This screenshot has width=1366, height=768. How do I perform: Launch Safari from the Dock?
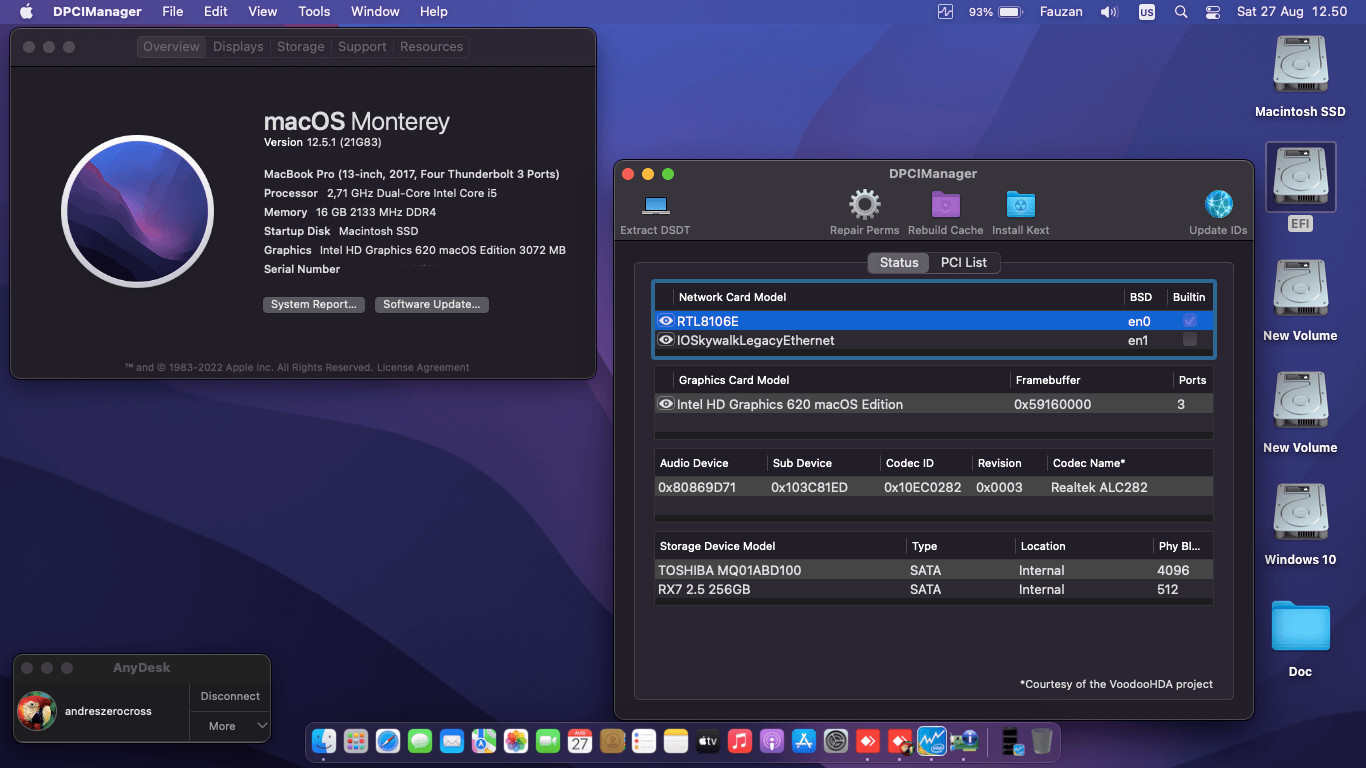(389, 742)
